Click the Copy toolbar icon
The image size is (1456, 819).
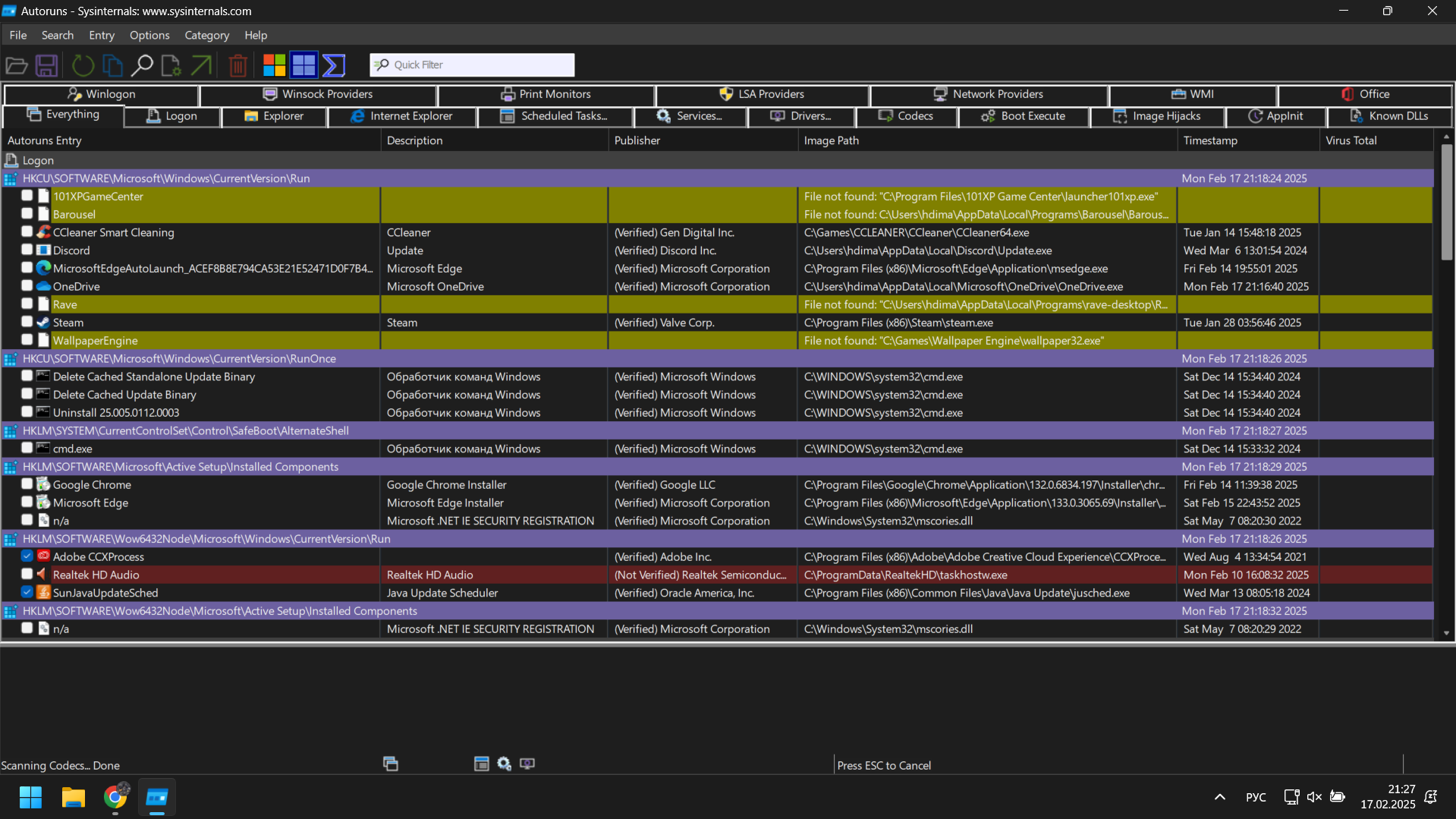click(112, 65)
